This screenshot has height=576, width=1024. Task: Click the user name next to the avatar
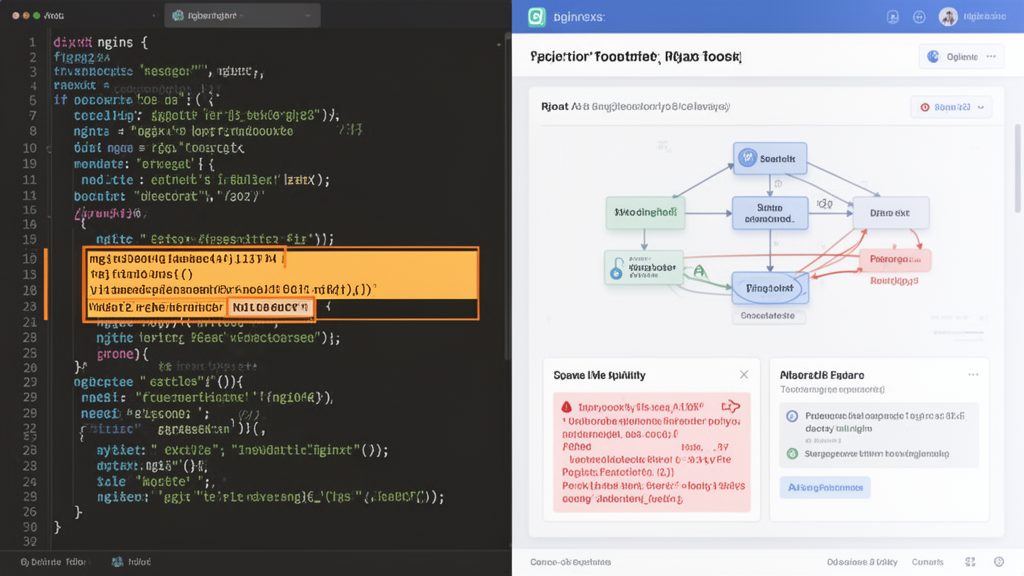click(x=984, y=16)
